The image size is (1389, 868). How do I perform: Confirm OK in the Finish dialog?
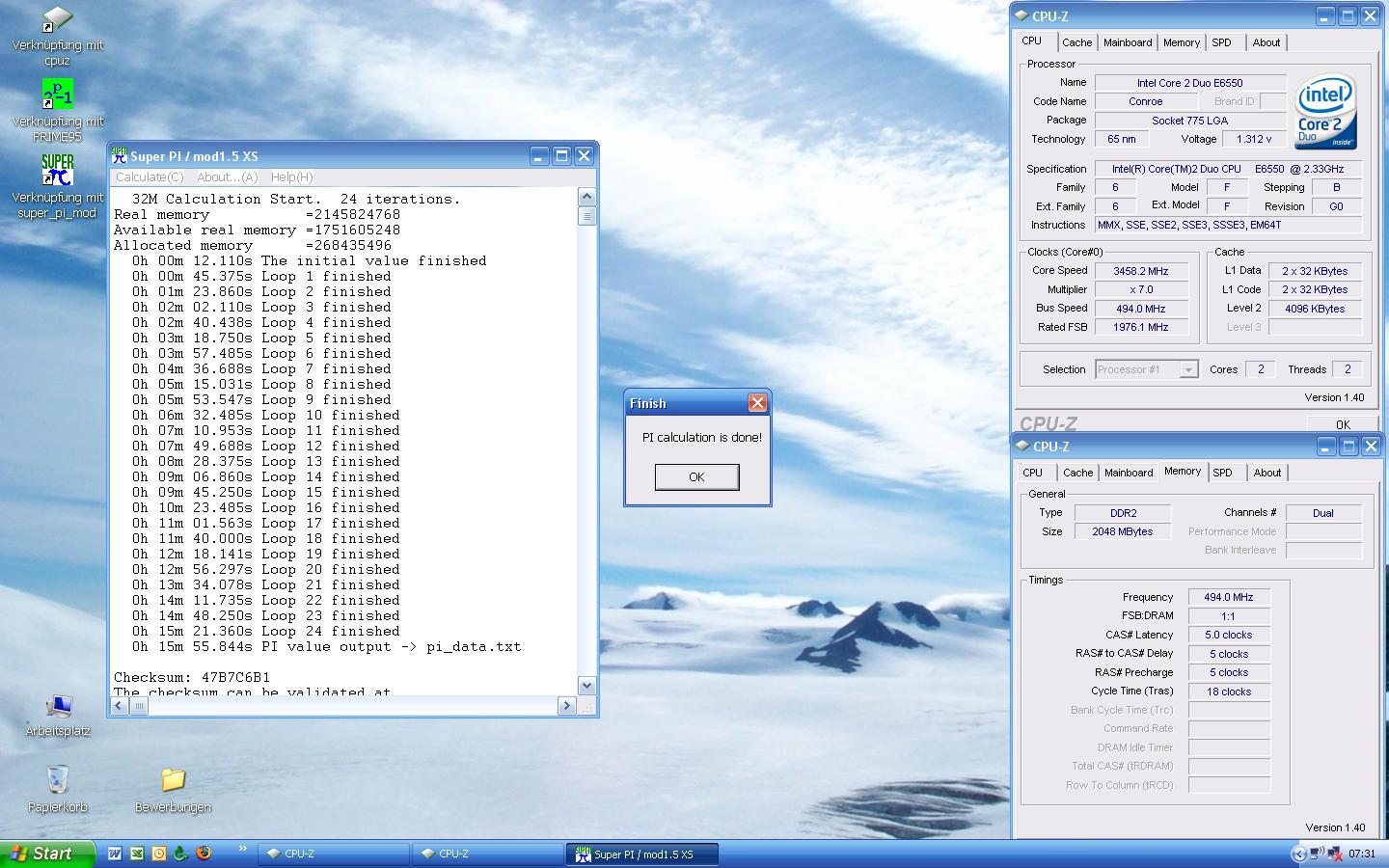coord(697,476)
